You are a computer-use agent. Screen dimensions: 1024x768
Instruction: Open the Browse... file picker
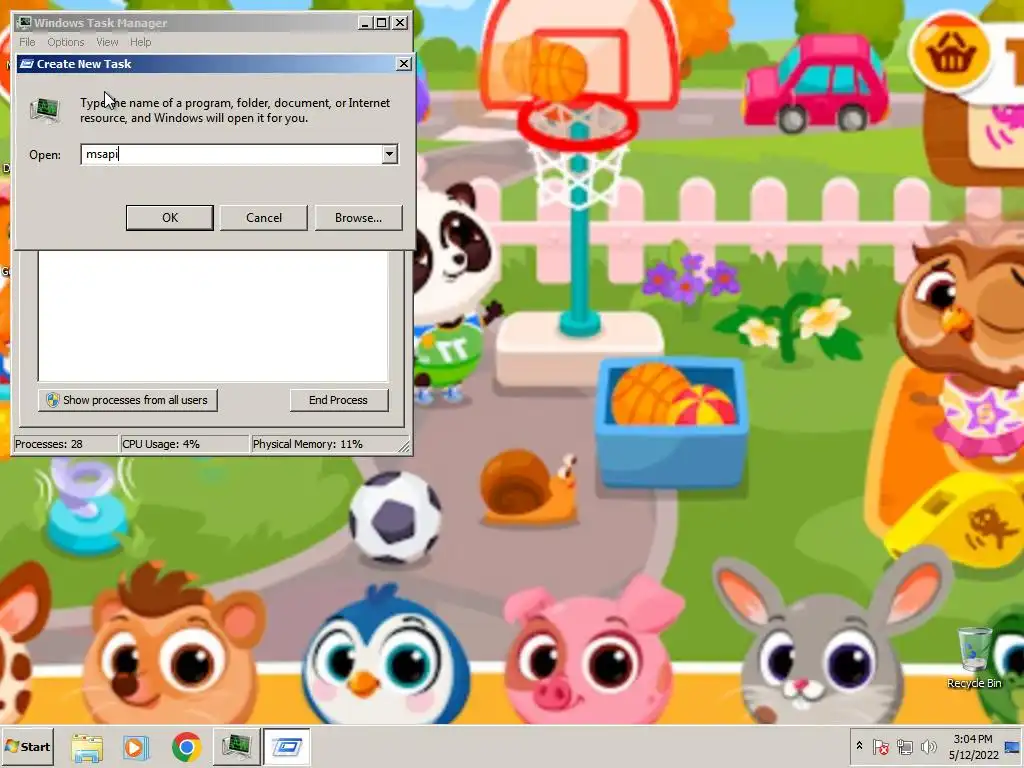(x=359, y=217)
